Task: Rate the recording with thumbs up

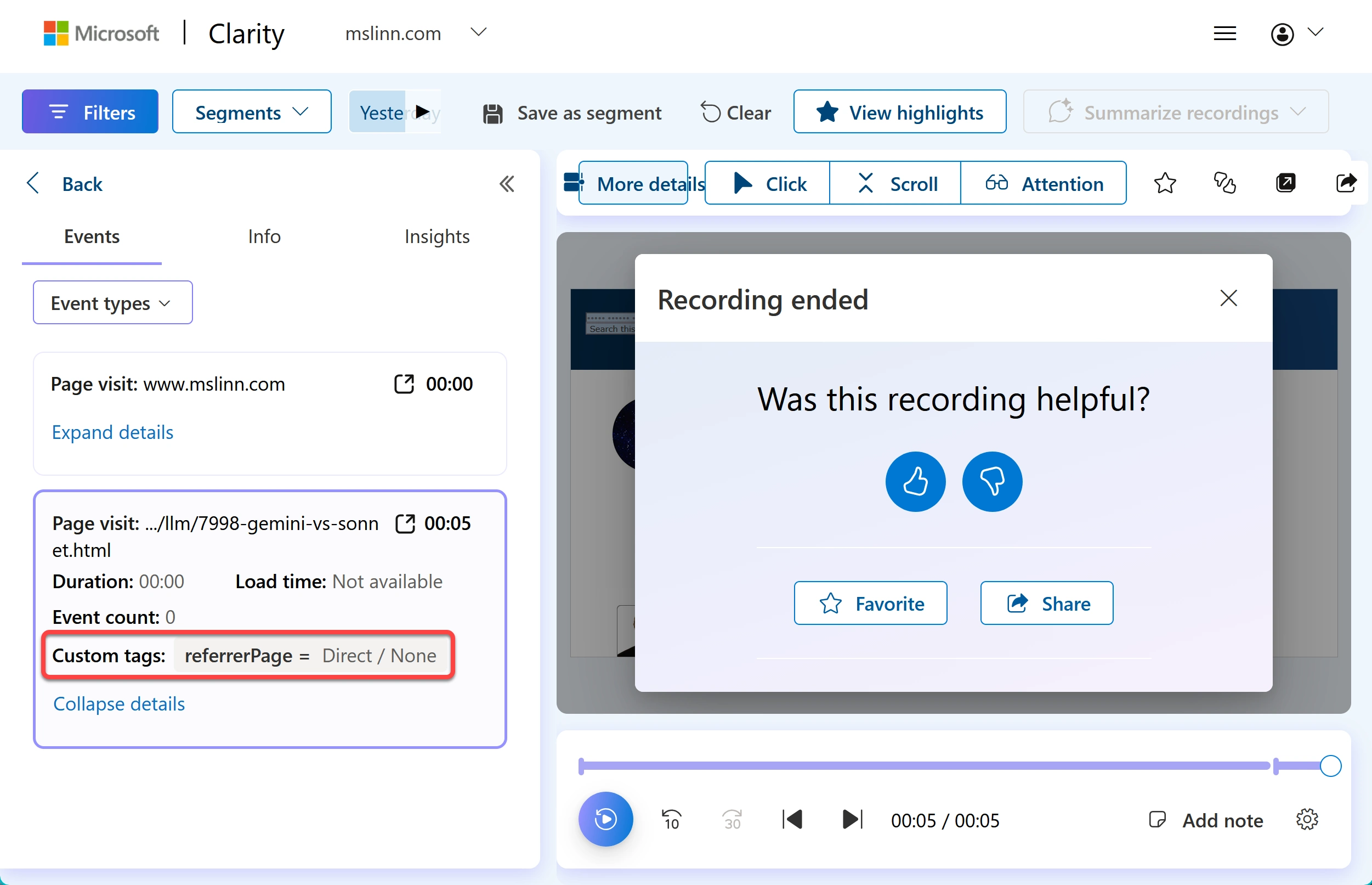Action: click(915, 482)
